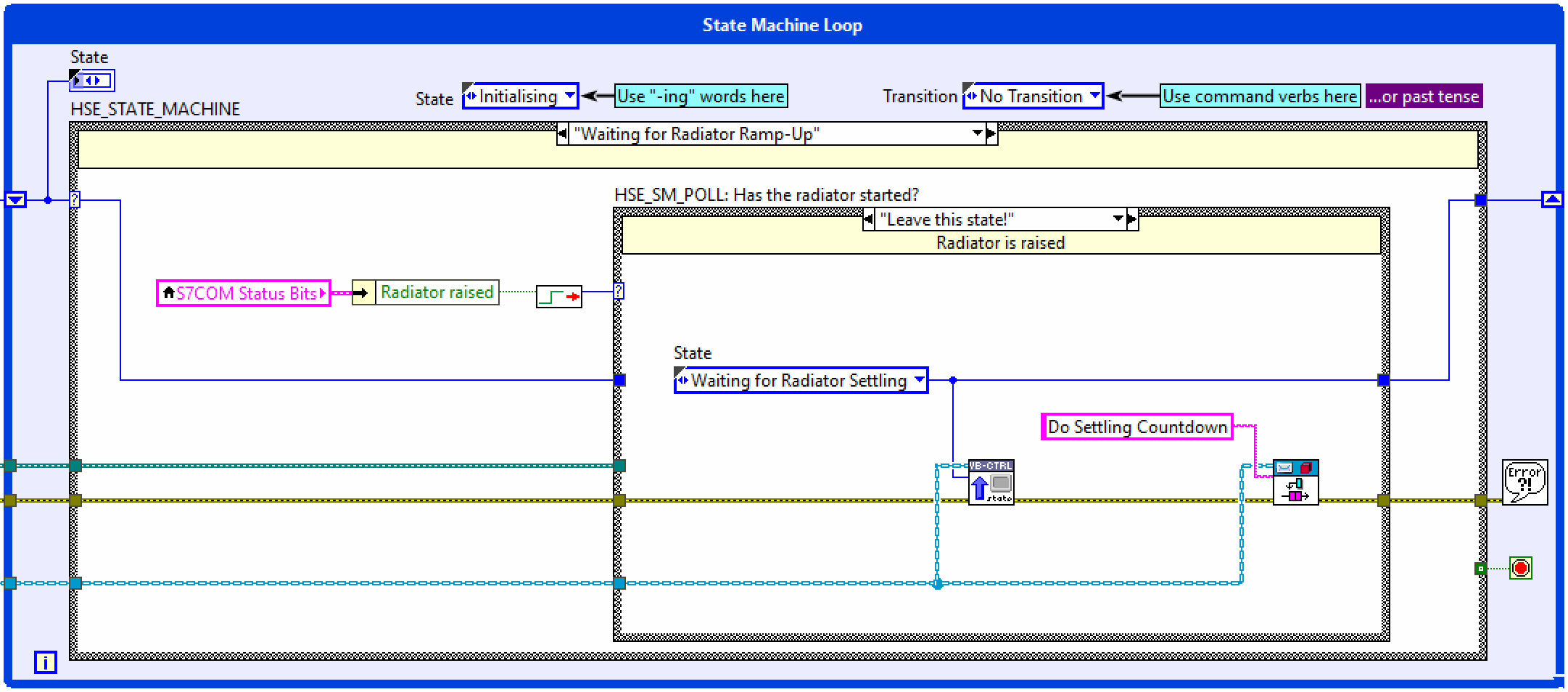Click the enqueue message queue icon

(x=1296, y=481)
